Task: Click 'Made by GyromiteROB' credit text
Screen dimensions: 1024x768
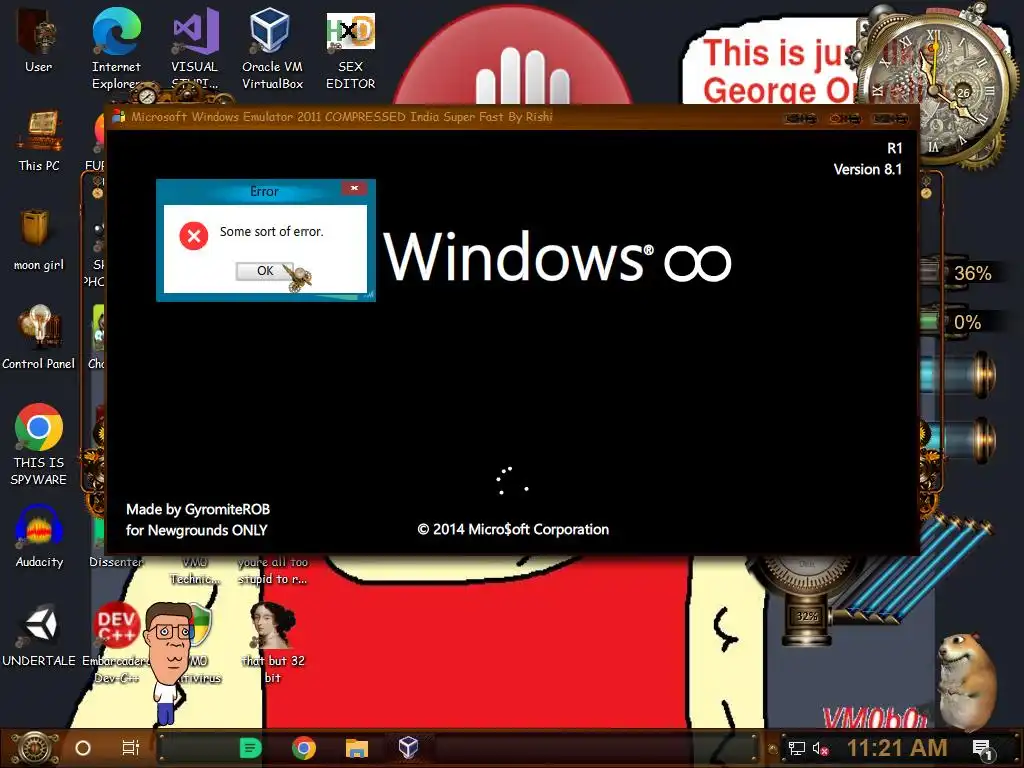Action: click(x=198, y=509)
